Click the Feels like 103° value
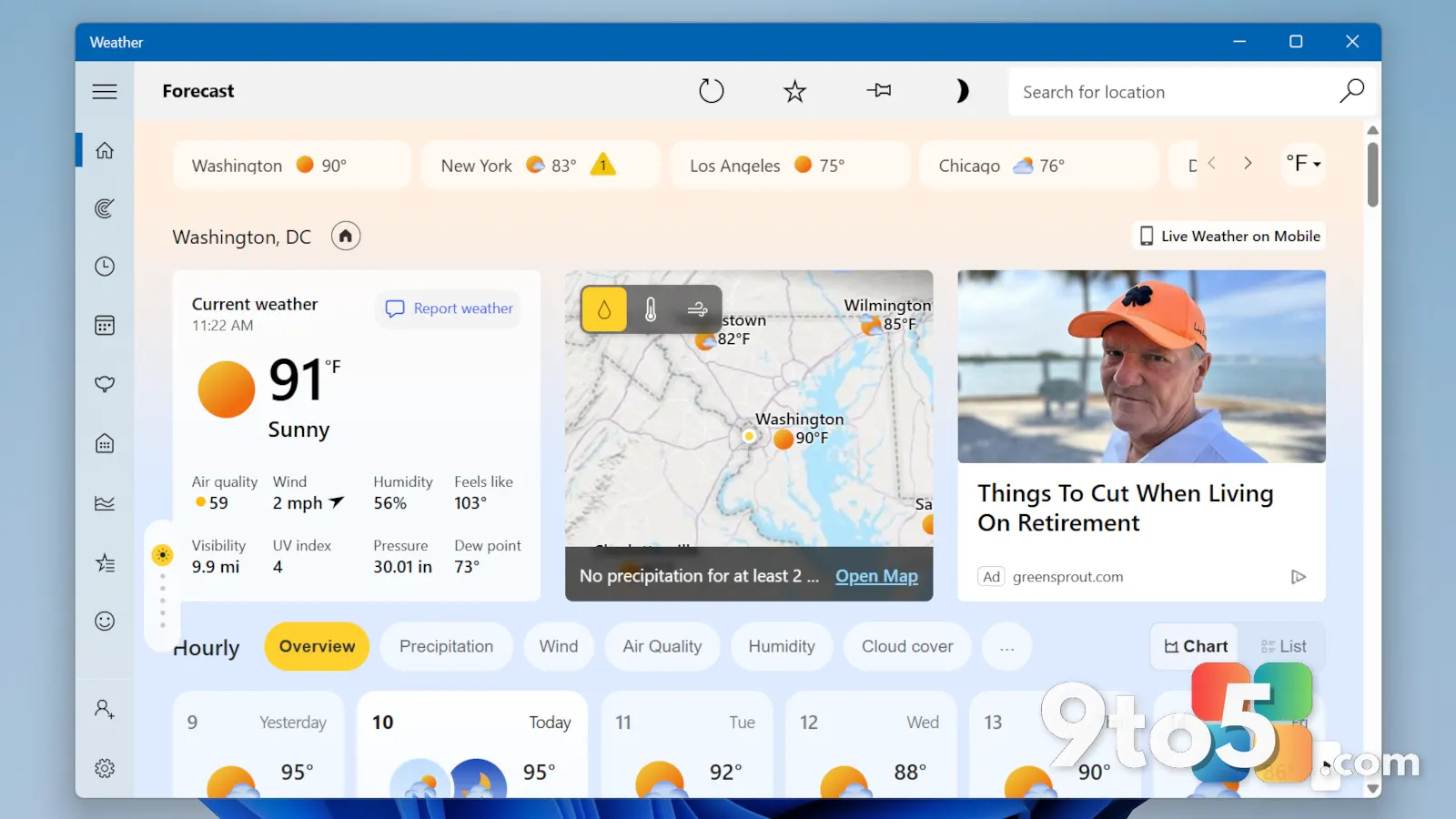The width and height of the screenshot is (1456, 819). click(x=470, y=503)
